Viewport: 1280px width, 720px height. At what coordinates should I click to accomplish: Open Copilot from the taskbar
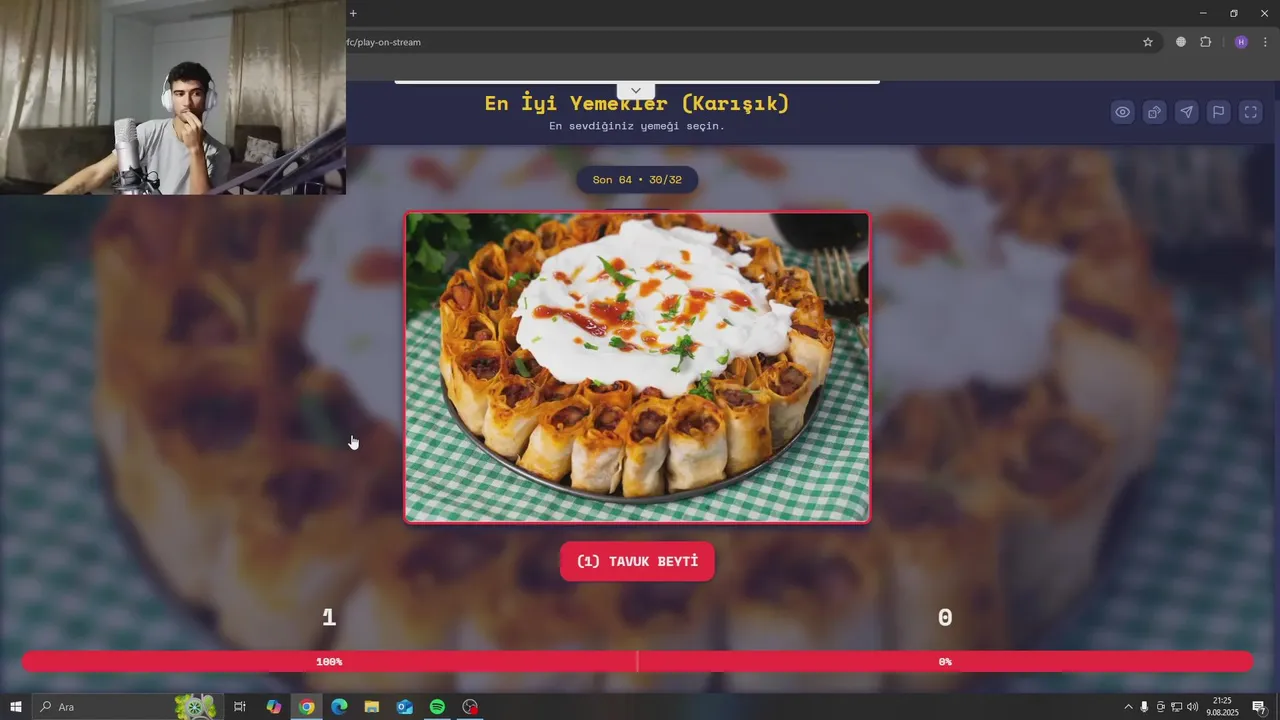point(274,707)
